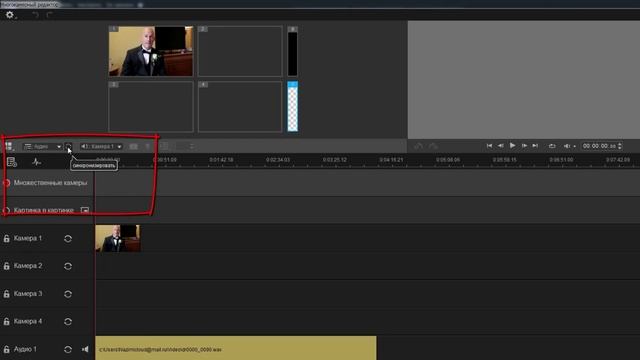Click ruler at 0:01:42.18 mark

(x=221, y=160)
